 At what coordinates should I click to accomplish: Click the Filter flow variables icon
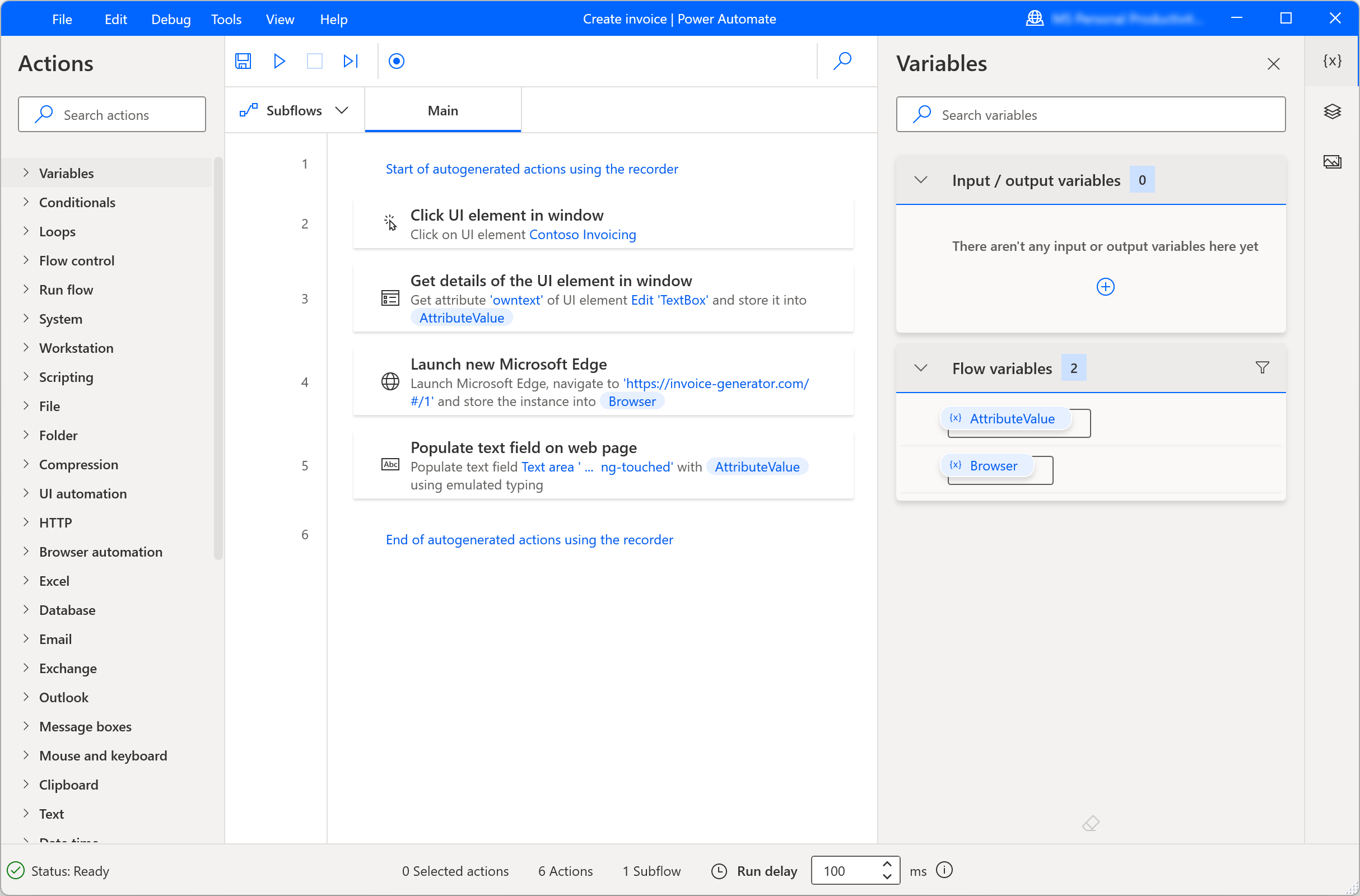click(1263, 368)
